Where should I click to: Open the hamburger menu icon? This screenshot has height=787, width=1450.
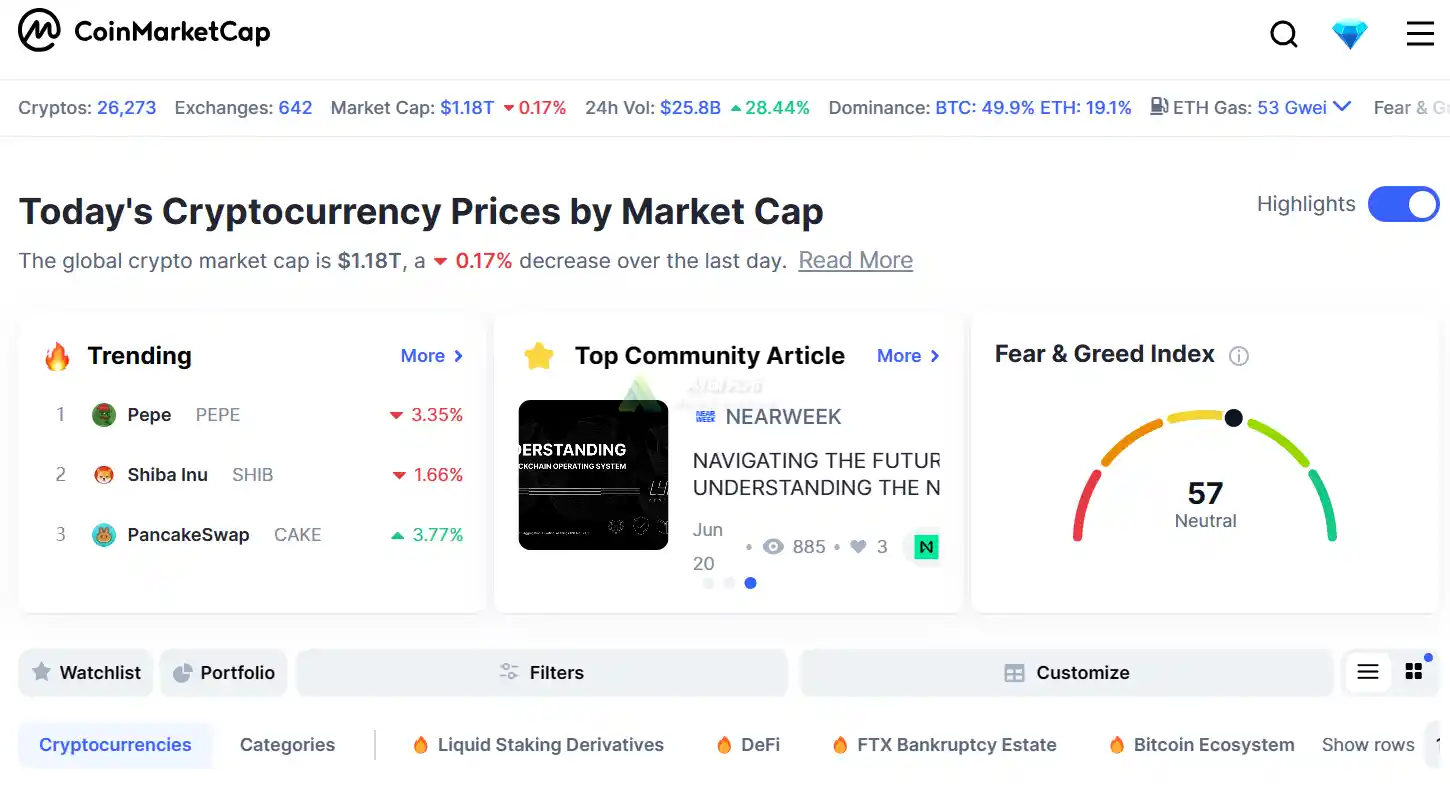1420,34
